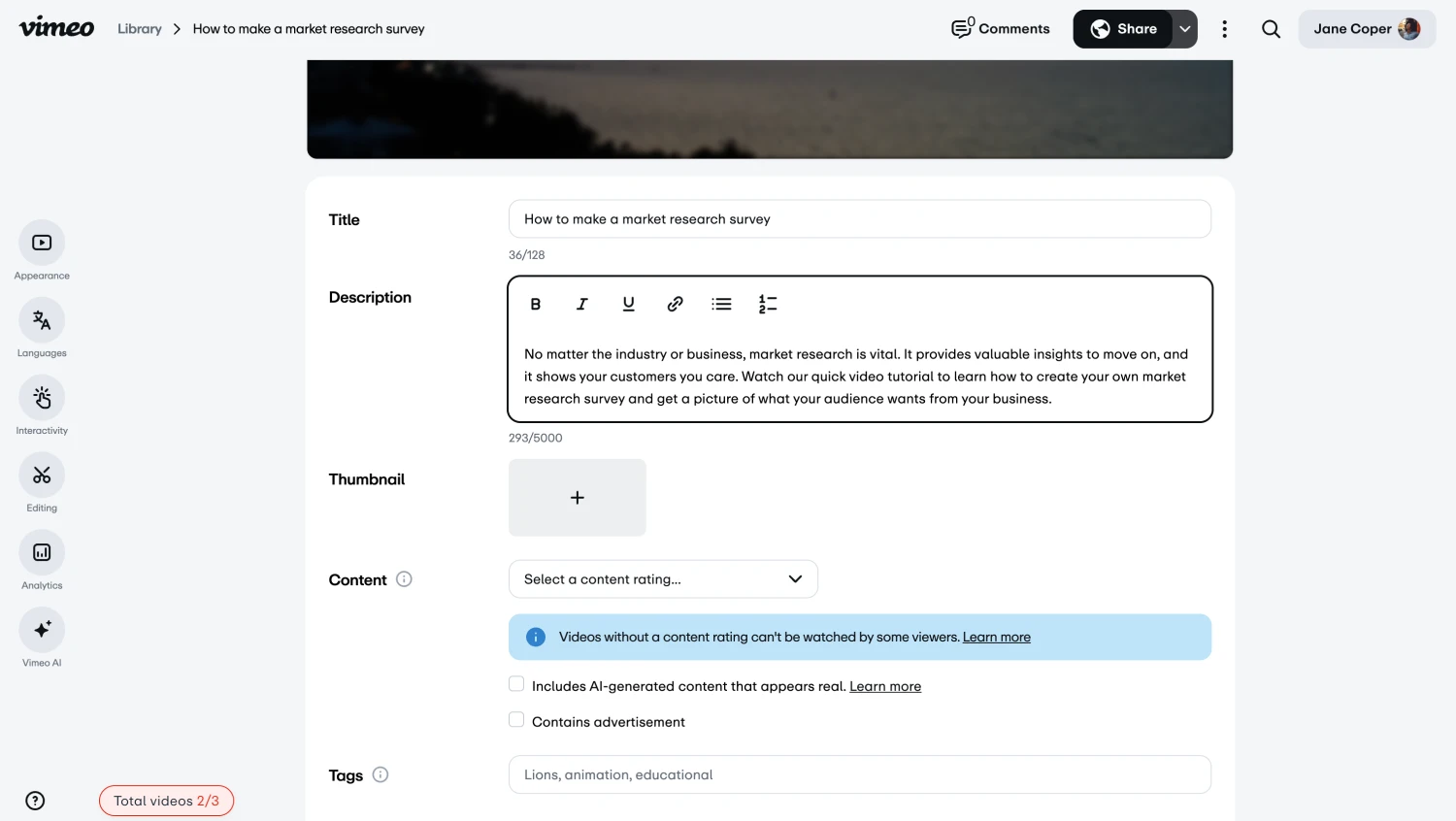Image resolution: width=1456 pixels, height=821 pixels.
Task: Enable the AI-generated content checkbox
Action: coord(516,684)
